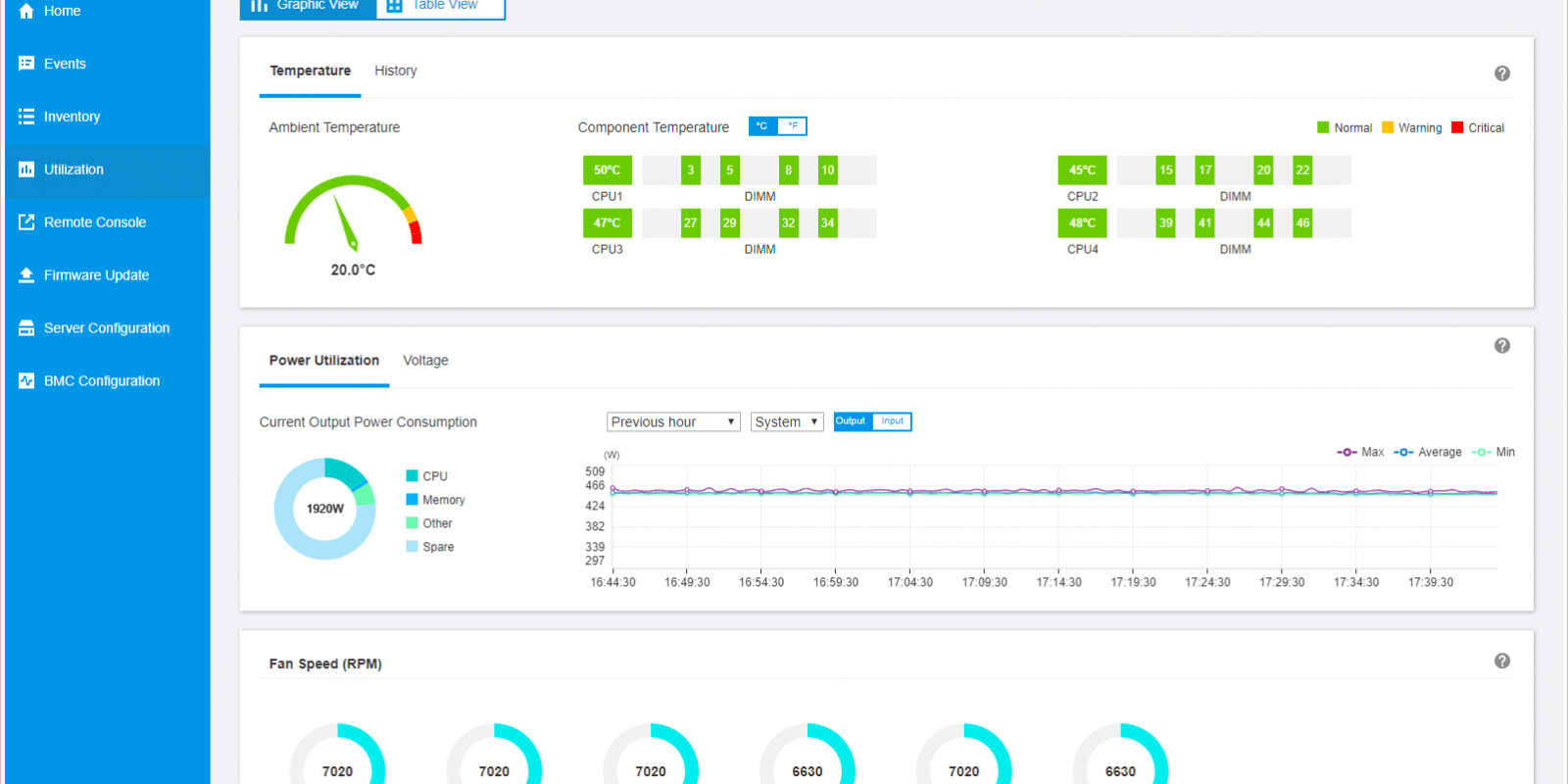Click the Firmware Update upload icon
Screen dimensions: 1568x784
[x=26, y=275]
